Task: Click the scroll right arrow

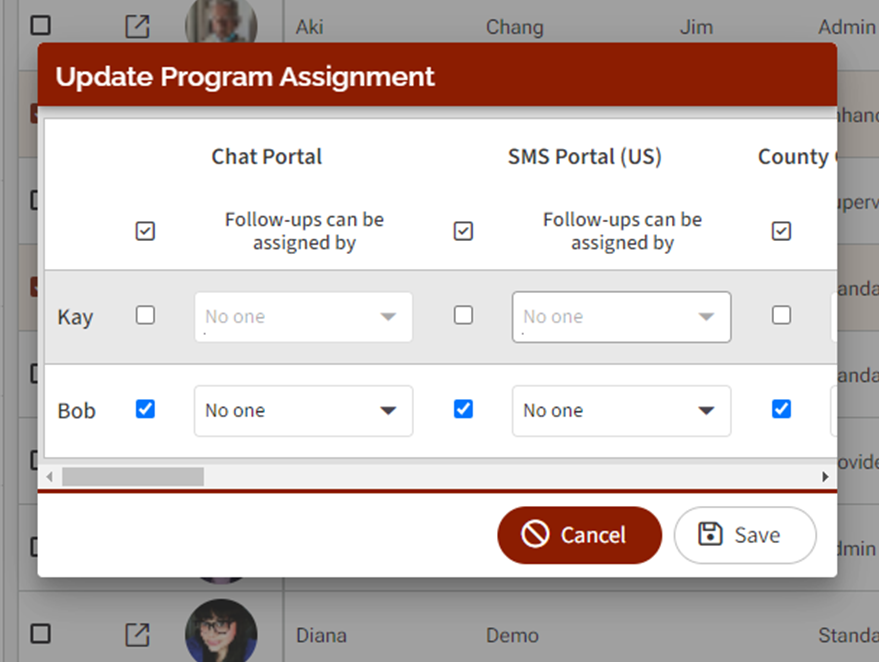Action: tap(826, 477)
